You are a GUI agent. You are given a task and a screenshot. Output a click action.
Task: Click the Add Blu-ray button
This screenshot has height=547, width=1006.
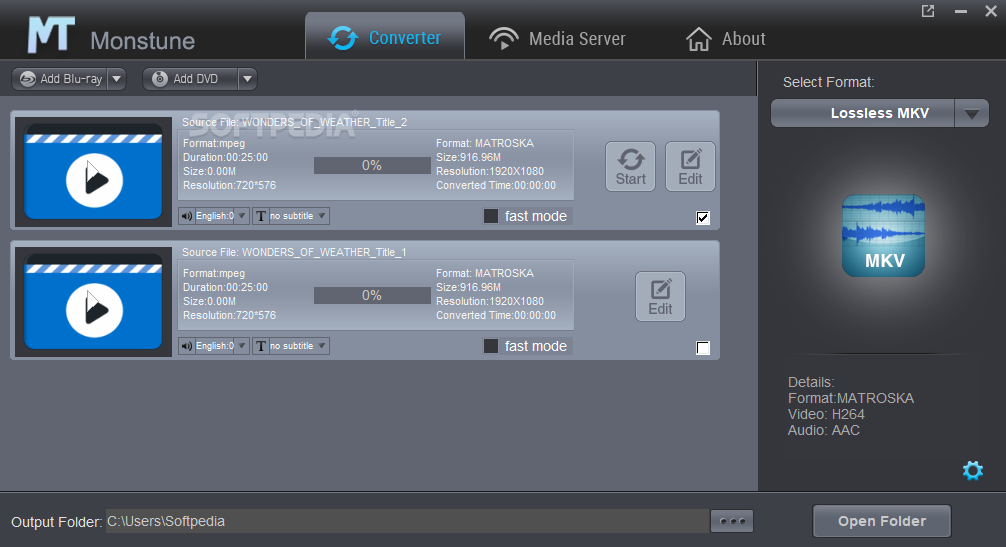[x=60, y=79]
